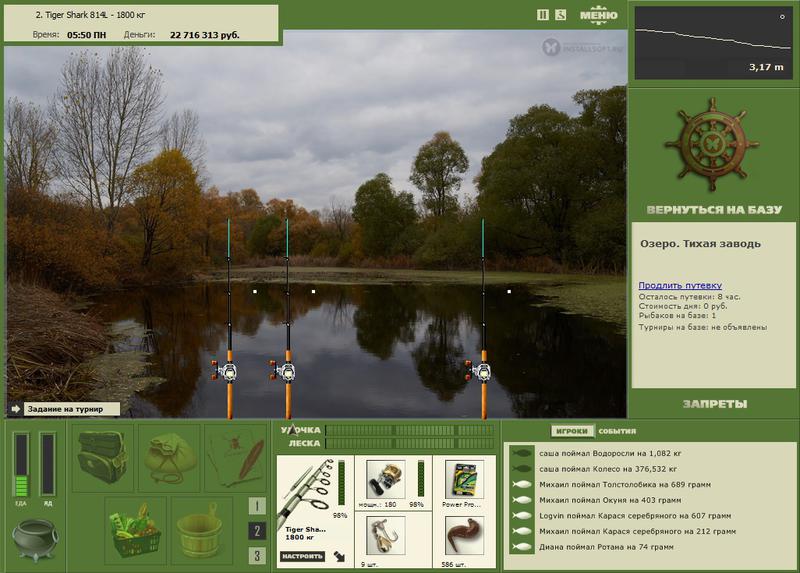The image size is (800, 573).
Task: Click 'Михаил поймал Толстолобика на 689 грамм'
Action: (x=625, y=485)
